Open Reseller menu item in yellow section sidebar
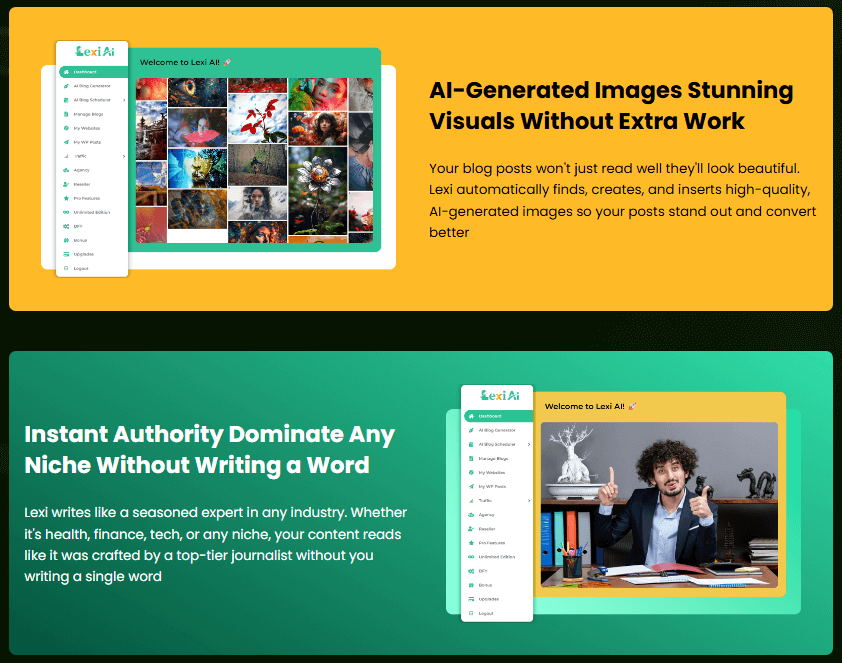842x663 pixels. 82,184
